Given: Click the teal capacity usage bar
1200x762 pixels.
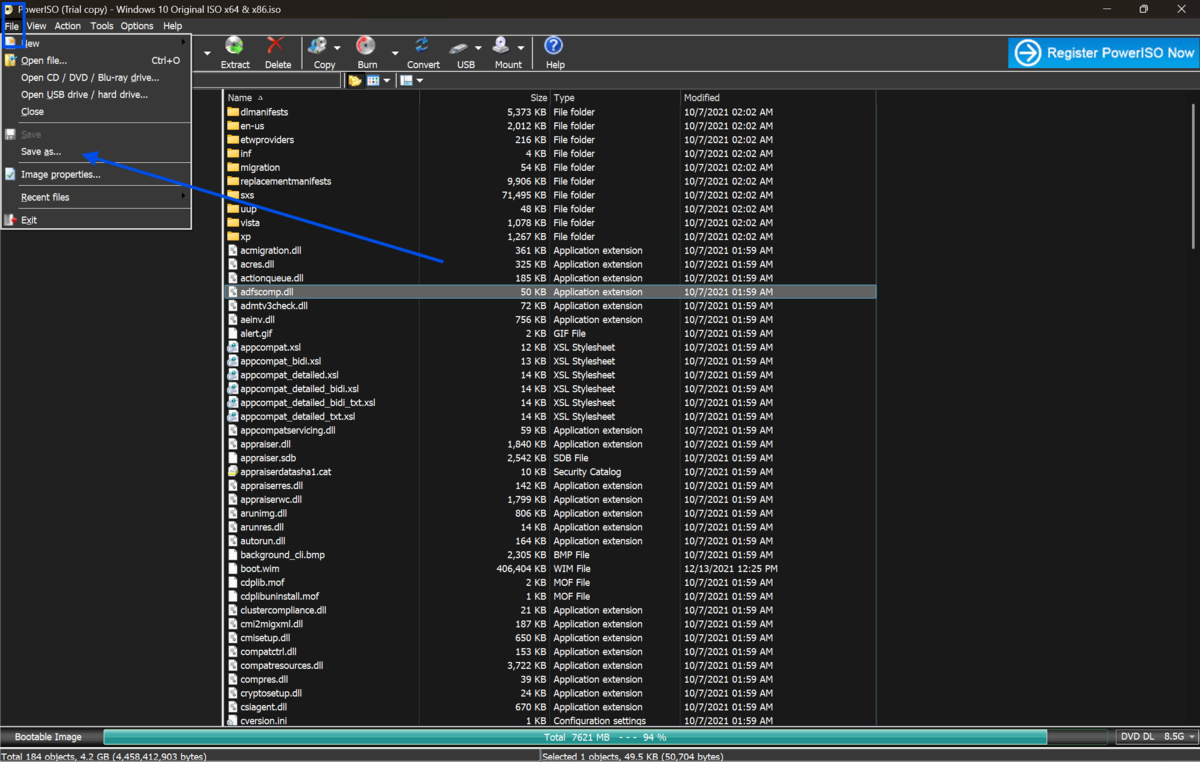Looking at the screenshot, I should click(575, 736).
